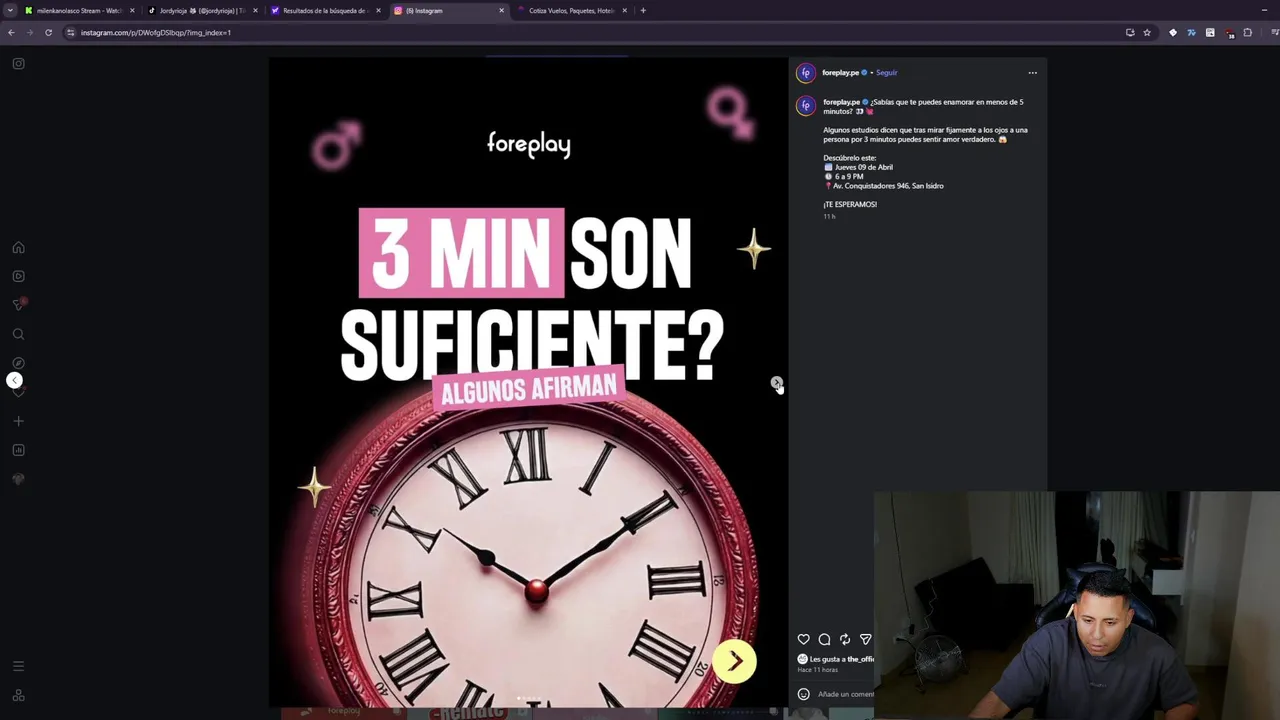
Task: Open Messages icon with notification badge
Action: coord(18,304)
